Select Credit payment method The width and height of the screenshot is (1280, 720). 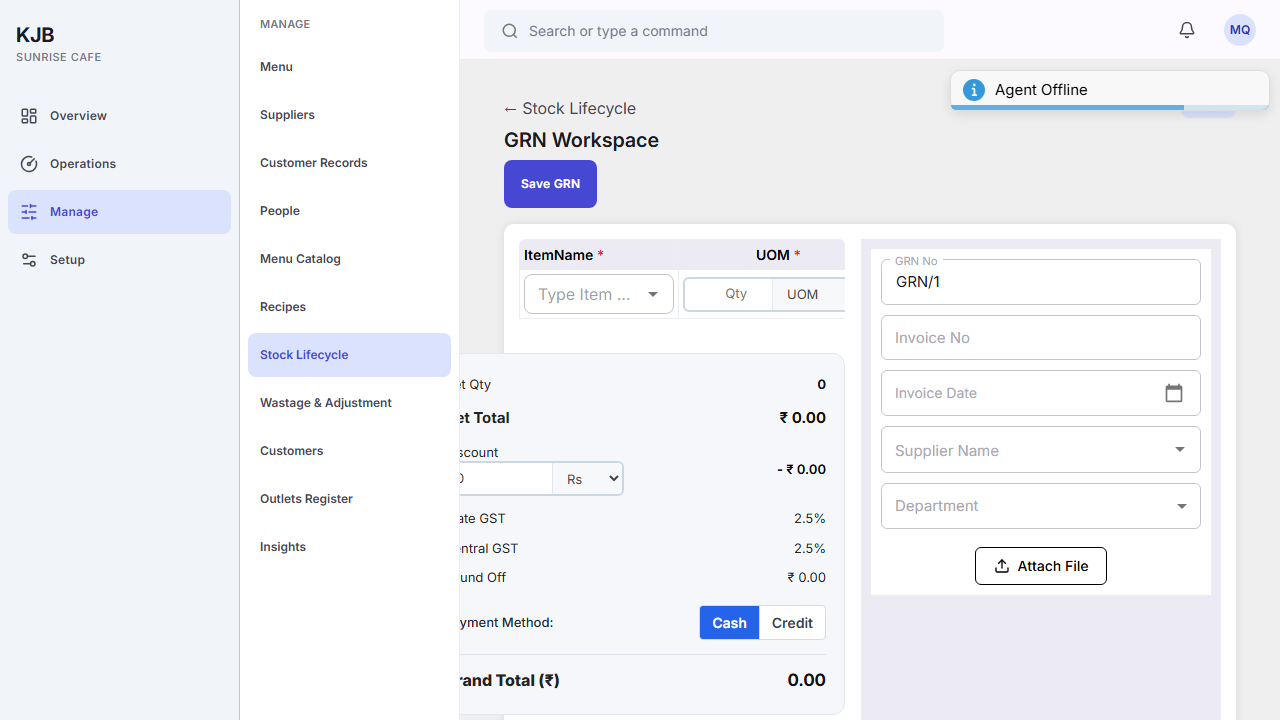pyautogui.click(x=792, y=622)
